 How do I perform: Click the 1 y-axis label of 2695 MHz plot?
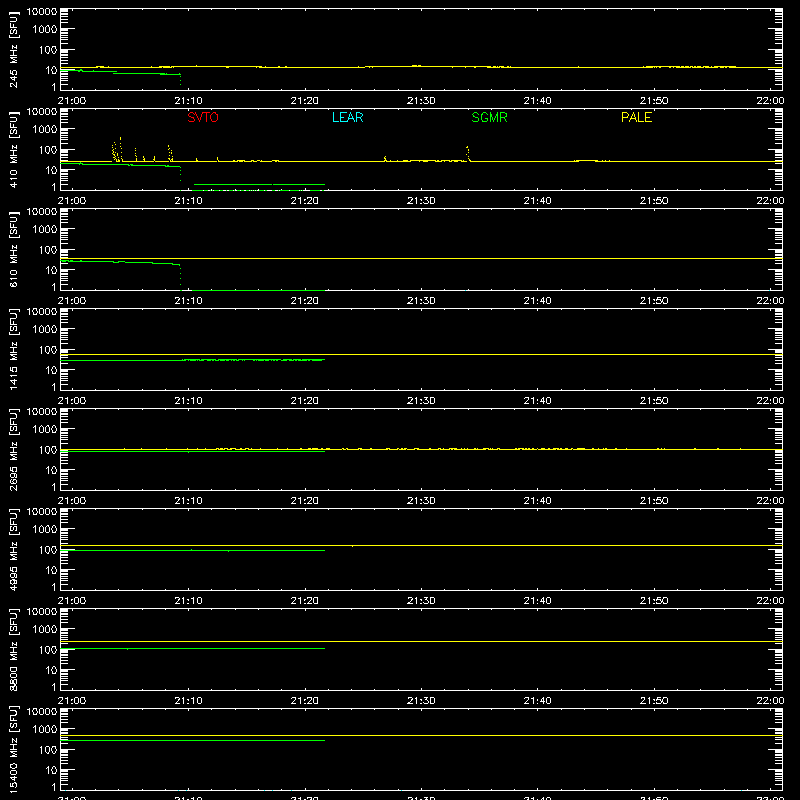click(54, 487)
